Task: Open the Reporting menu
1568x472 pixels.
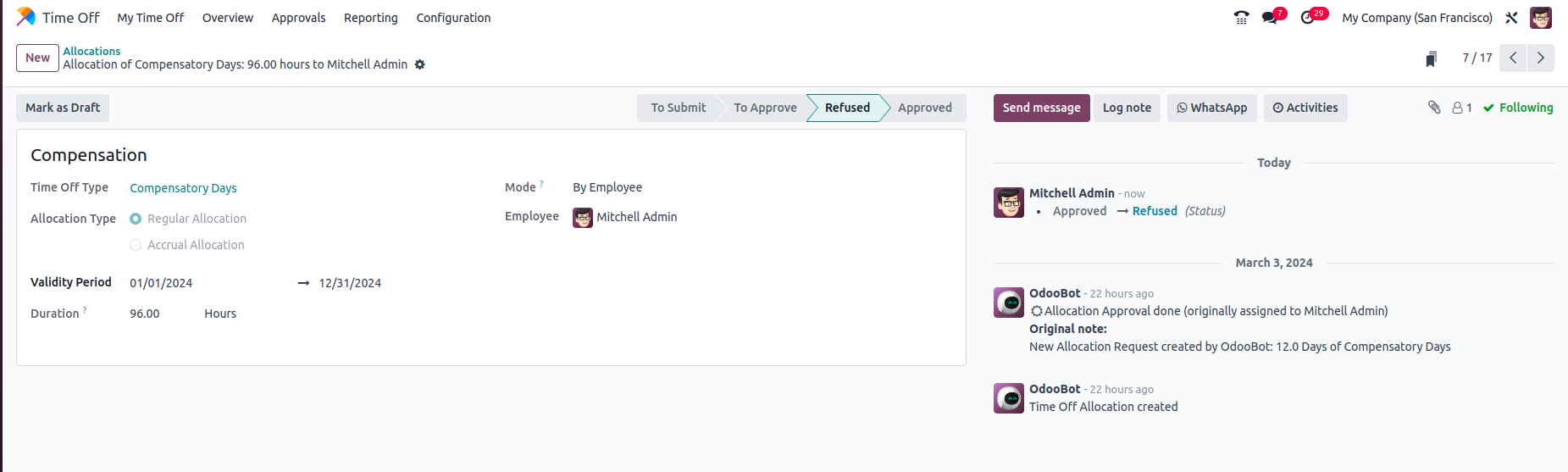Action: click(370, 18)
